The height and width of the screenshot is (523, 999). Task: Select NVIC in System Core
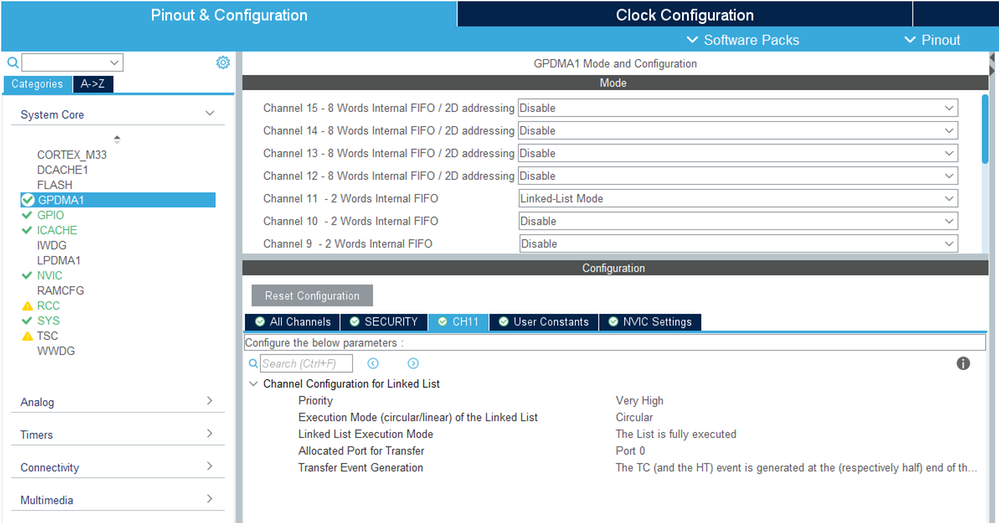[x=49, y=275]
